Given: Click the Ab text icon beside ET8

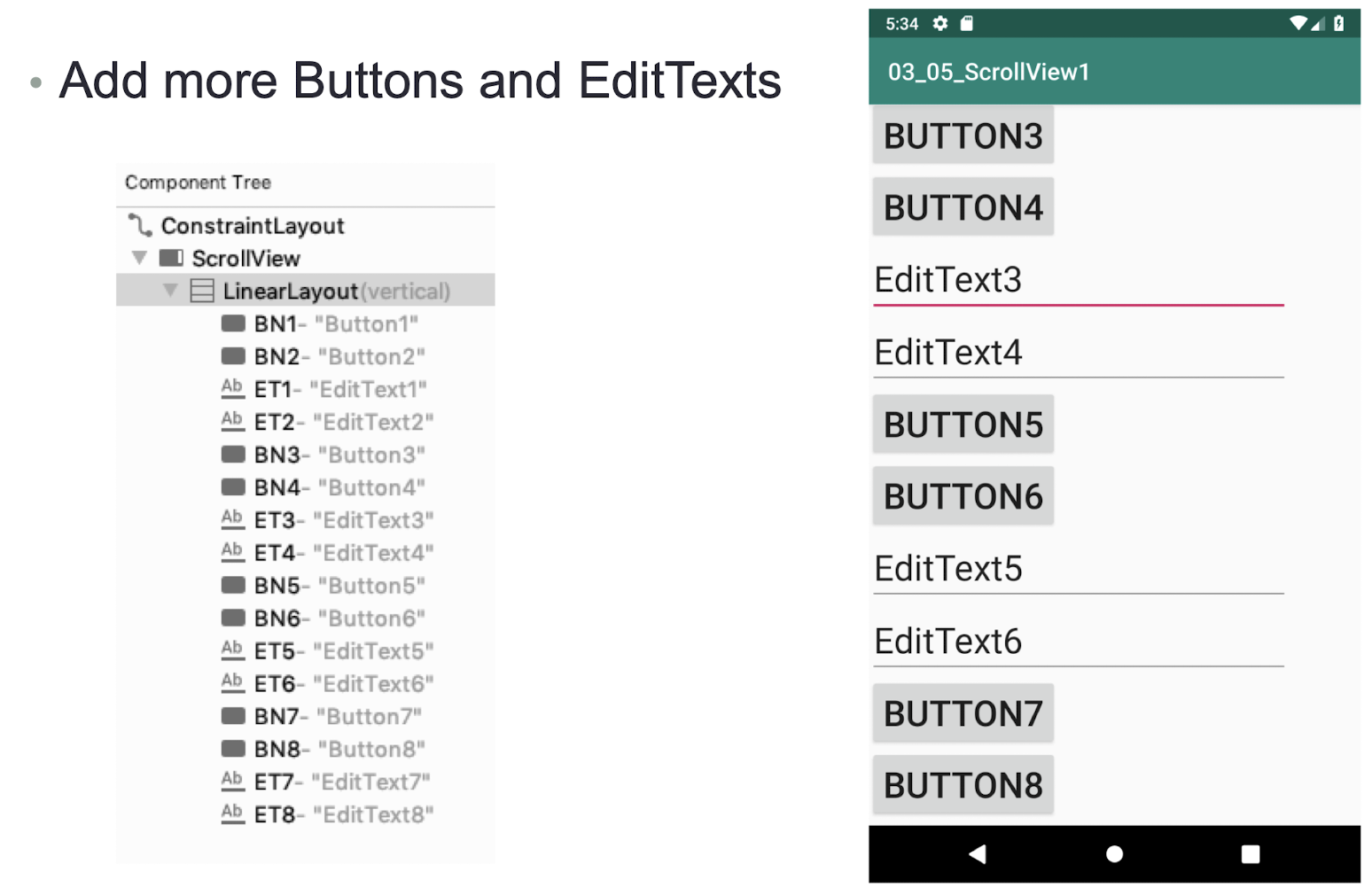Looking at the screenshot, I should pos(232,813).
